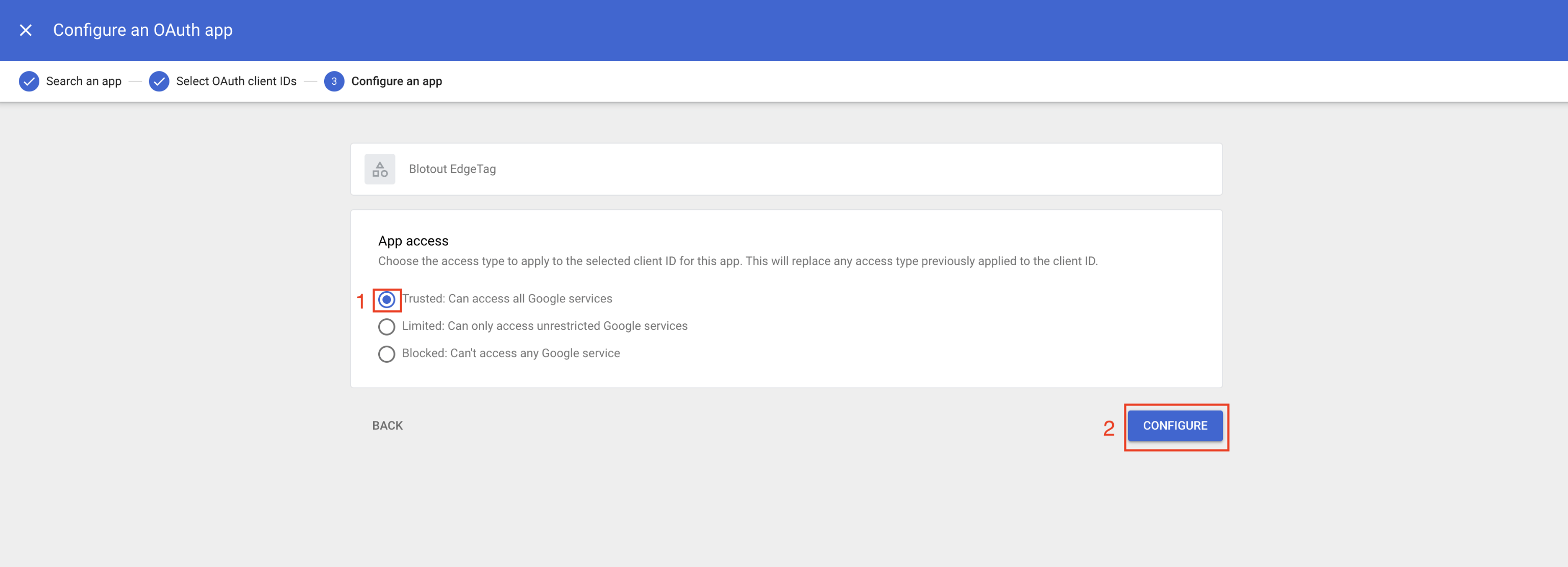Click the 'Configure an OAuth app' header title
The height and width of the screenshot is (567, 1568).
(142, 30)
